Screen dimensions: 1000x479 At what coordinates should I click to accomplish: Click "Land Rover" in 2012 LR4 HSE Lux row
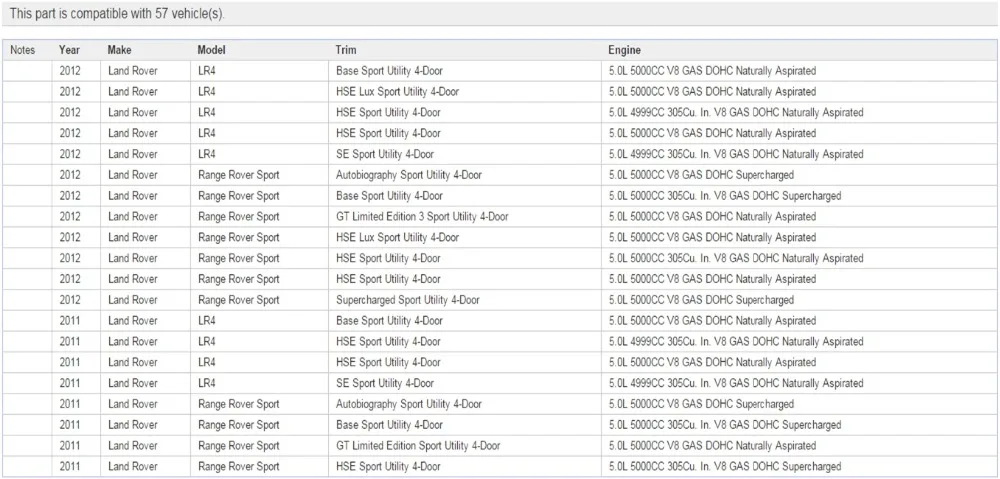(133, 92)
